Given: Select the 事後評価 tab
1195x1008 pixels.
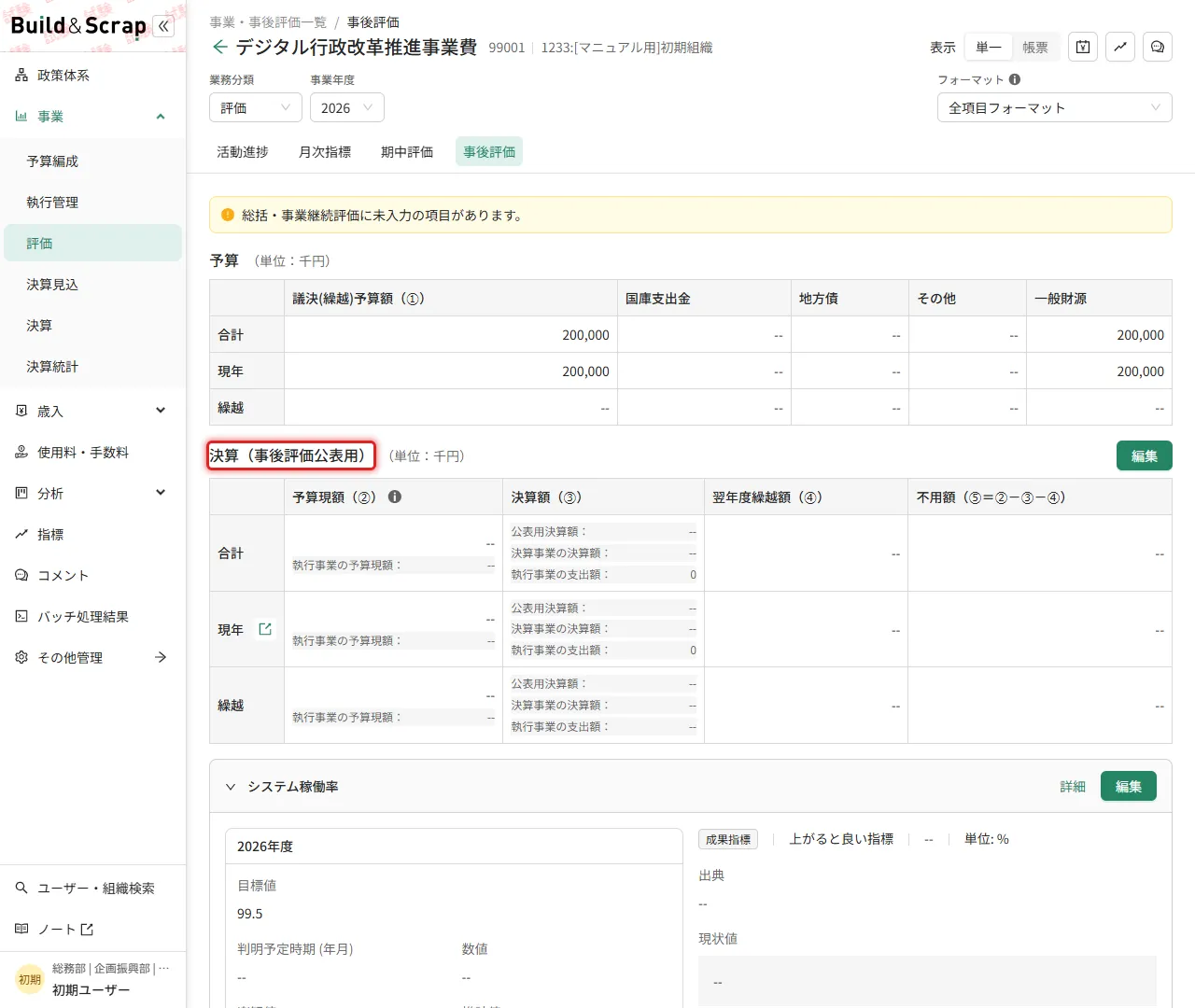Looking at the screenshot, I should click(489, 151).
